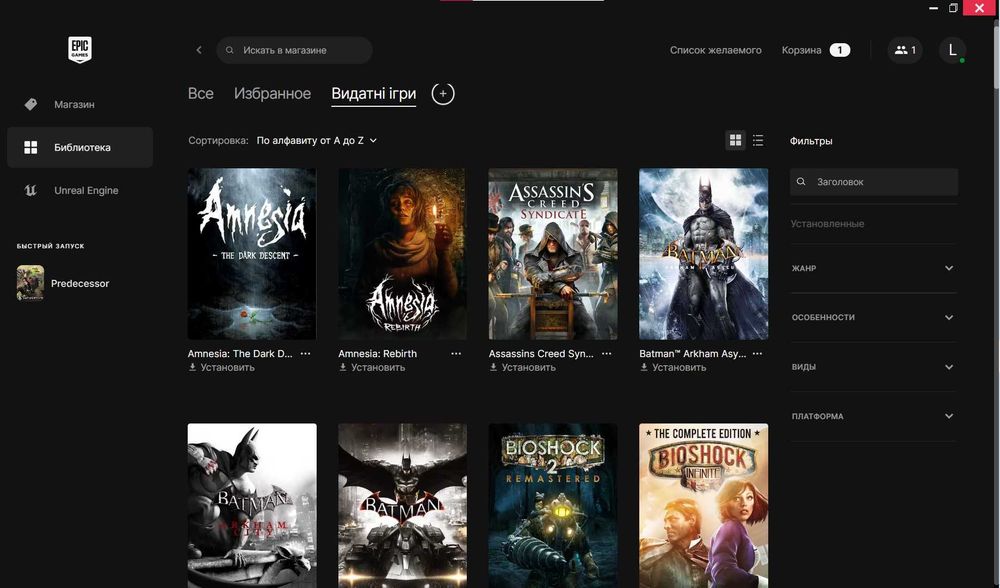Open Batman Arkham Asylum cover art
This screenshot has width=1000, height=588.
[703, 254]
